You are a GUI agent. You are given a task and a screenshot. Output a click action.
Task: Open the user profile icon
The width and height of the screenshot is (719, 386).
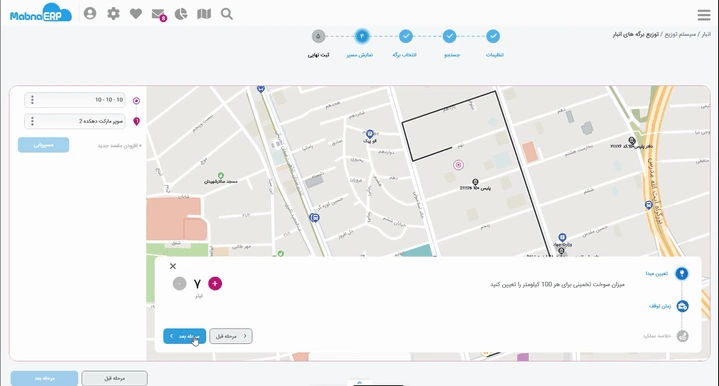pos(90,13)
